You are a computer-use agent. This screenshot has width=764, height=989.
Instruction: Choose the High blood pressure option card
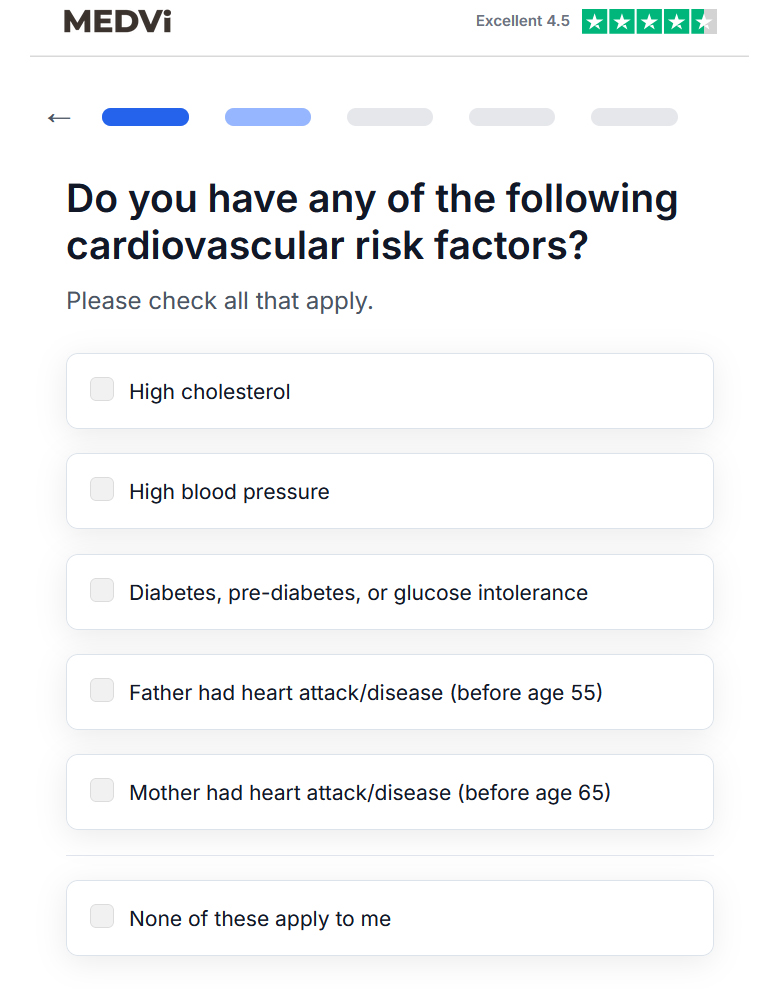click(390, 491)
